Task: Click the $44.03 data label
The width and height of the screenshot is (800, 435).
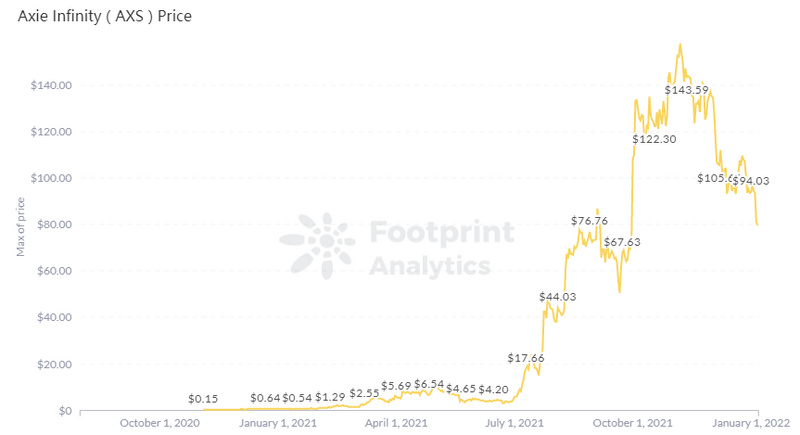Action: pos(557,297)
